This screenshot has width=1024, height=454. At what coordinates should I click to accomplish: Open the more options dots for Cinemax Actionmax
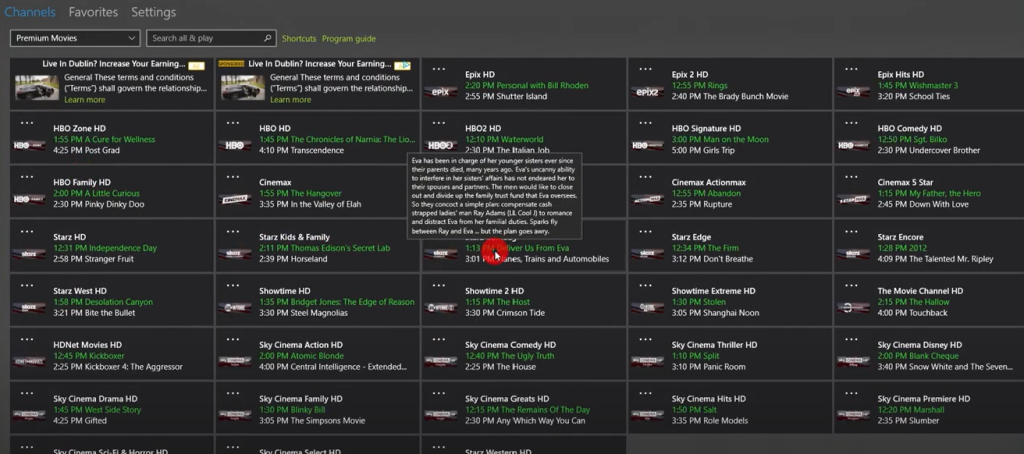coord(645,177)
